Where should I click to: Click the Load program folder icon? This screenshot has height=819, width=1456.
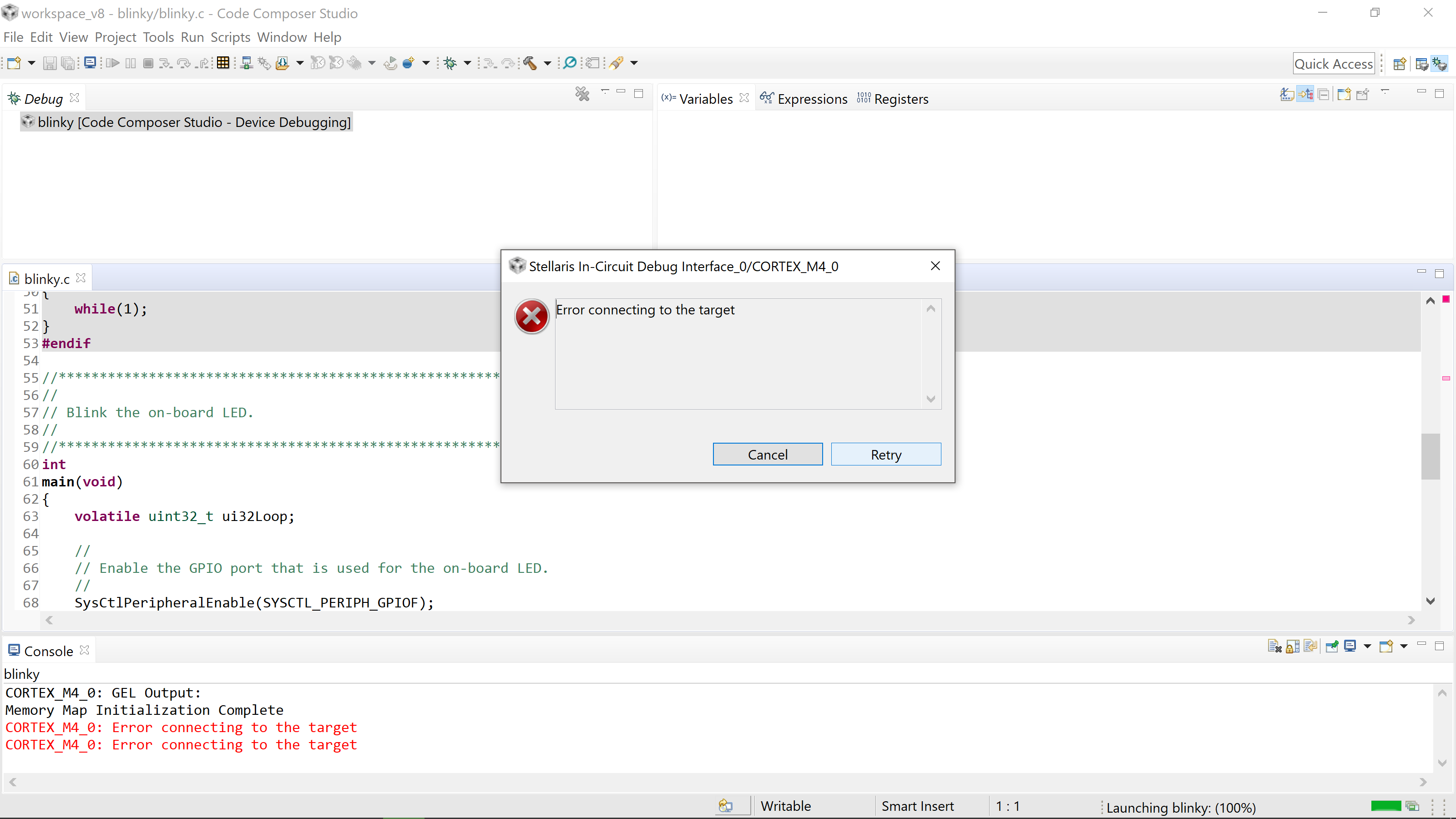tap(283, 63)
